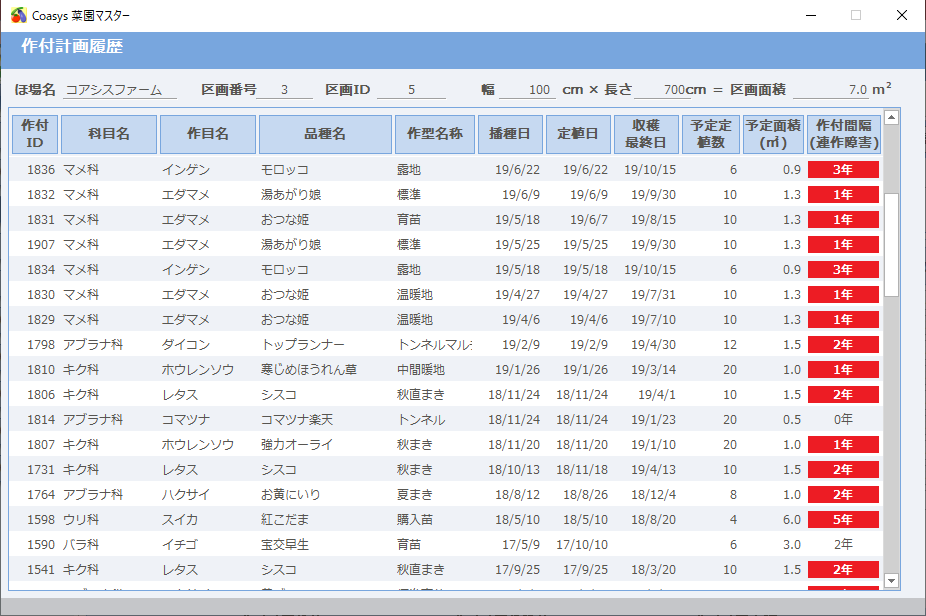The height and width of the screenshot is (616, 926).
Task: Sort by 作付ID column header
Action: click(x=35, y=134)
